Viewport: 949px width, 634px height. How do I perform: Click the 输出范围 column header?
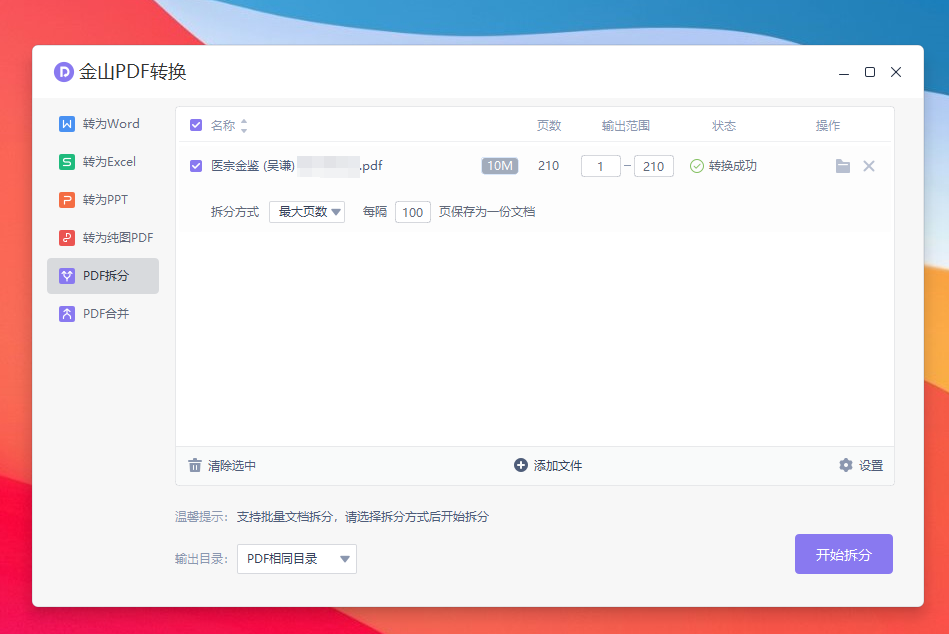626,126
